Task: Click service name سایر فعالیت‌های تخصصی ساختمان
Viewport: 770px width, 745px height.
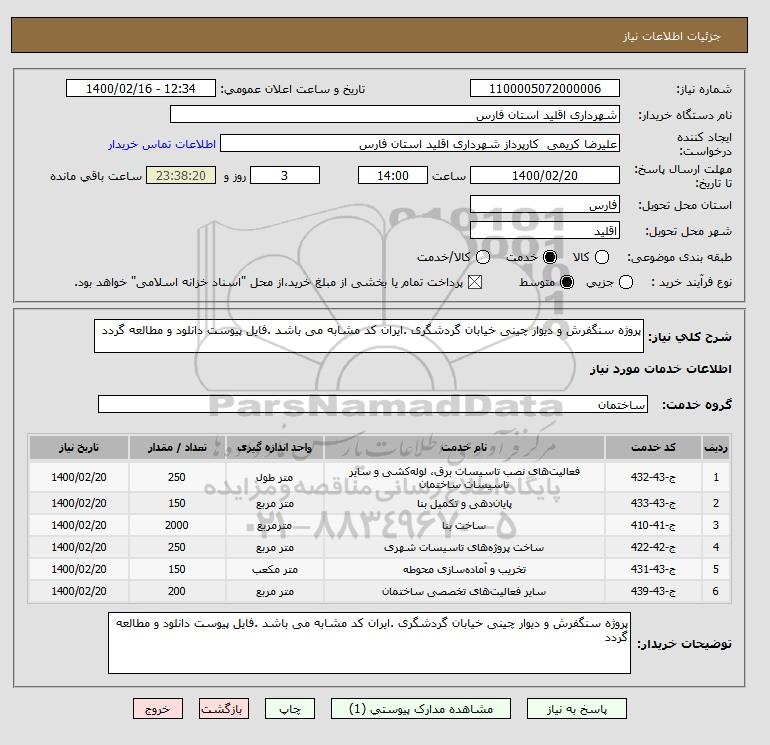Action: (x=464, y=591)
